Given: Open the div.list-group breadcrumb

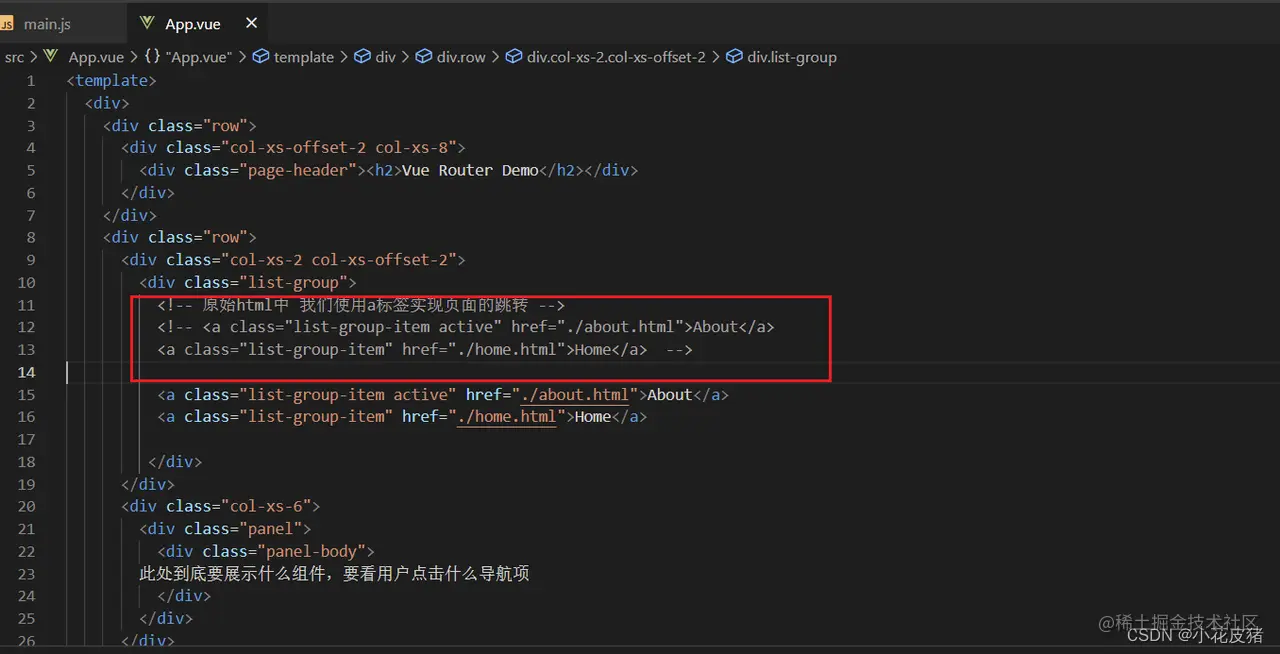Looking at the screenshot, I should coord(792,57).
